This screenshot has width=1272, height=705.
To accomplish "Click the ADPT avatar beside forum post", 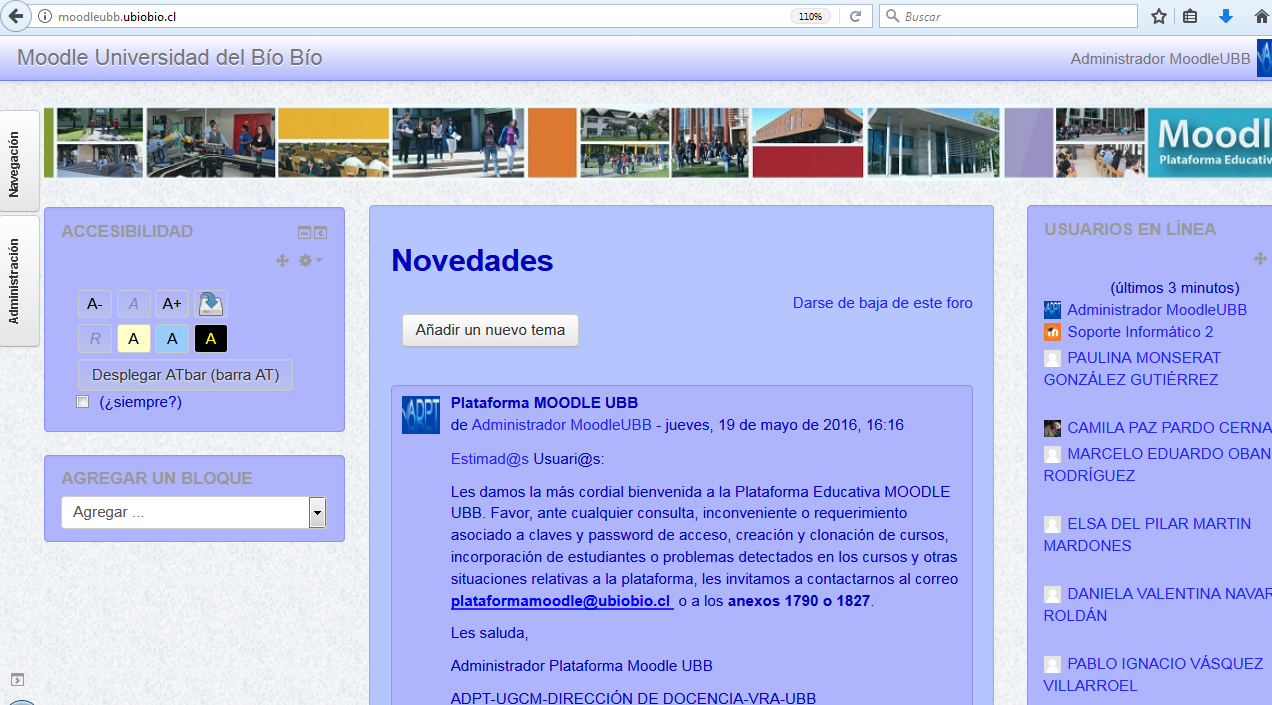I will click(x=421, y=415).
